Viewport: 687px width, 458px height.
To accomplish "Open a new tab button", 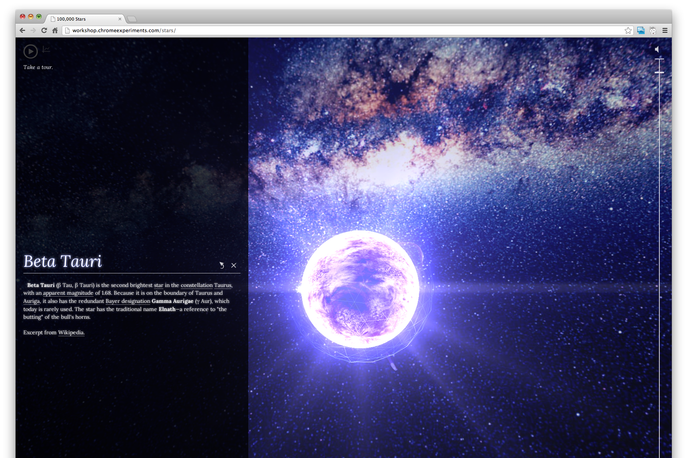I will (132, 17).
